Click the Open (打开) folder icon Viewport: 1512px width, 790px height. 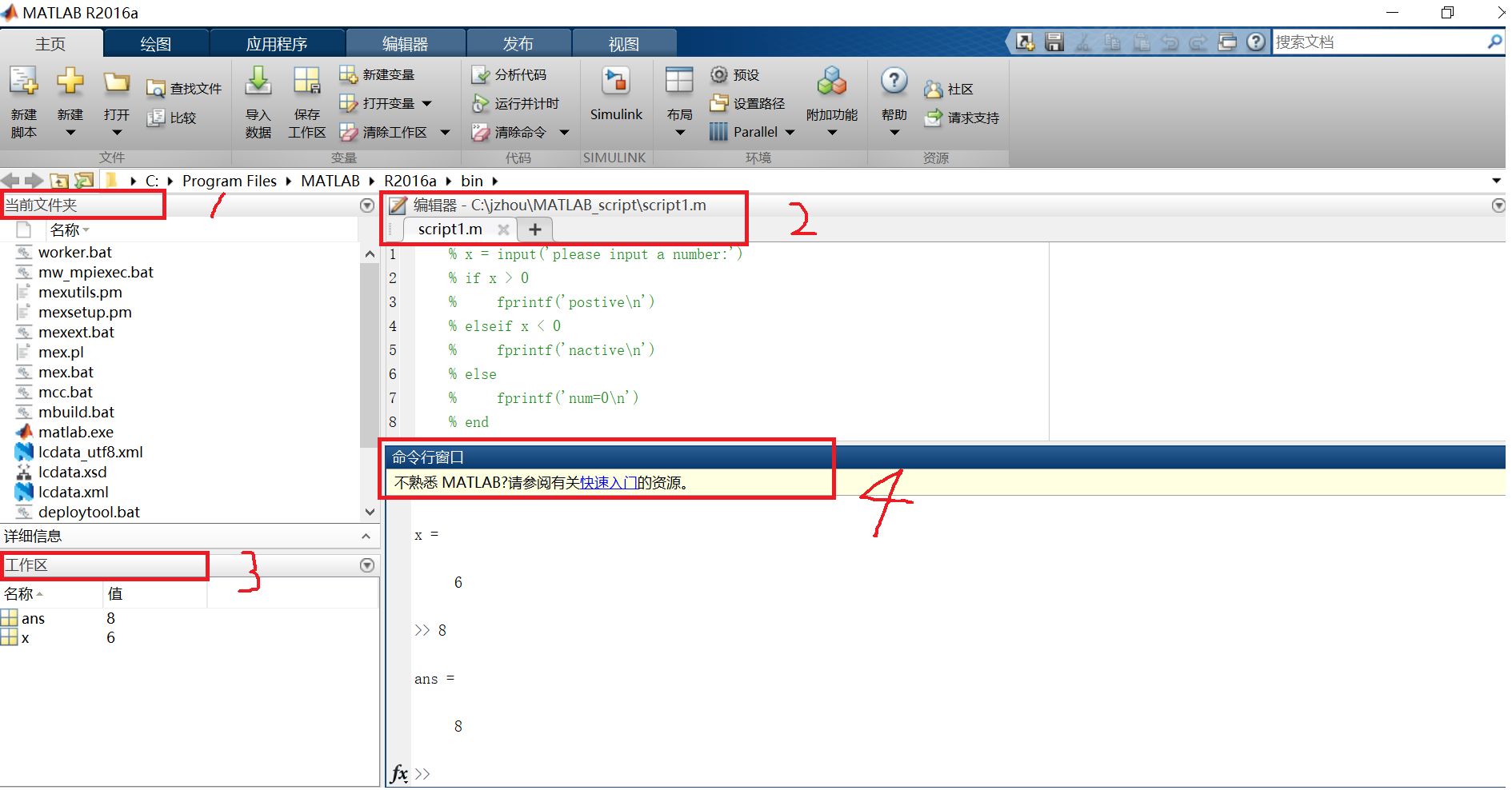[x=117, y=82]
